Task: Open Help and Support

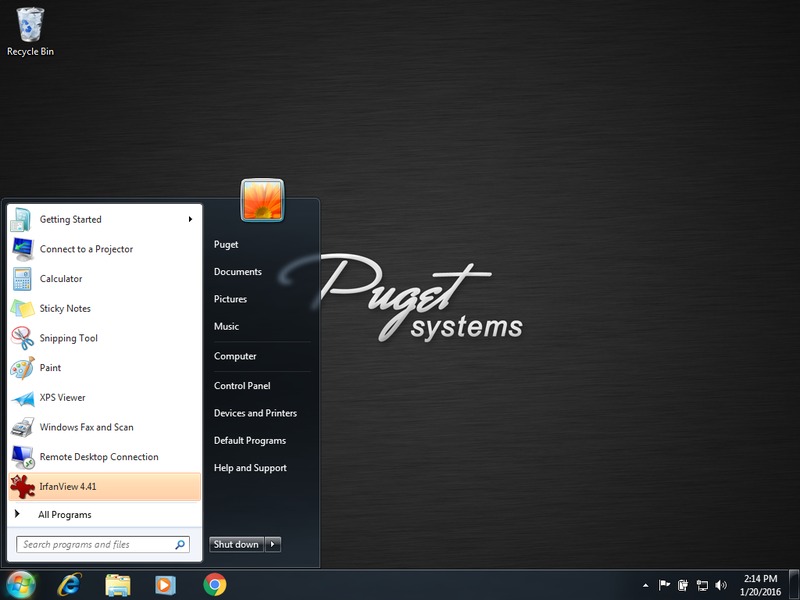Action: [251, 468]
